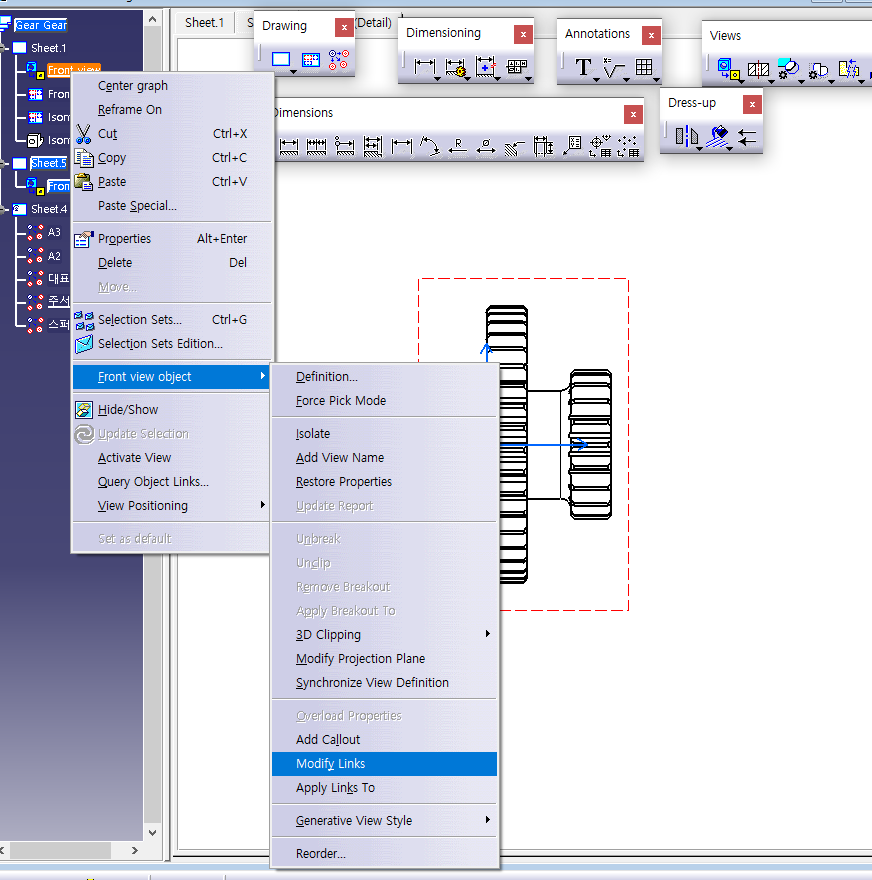Screen dimensions: 872x880
Task: Click the Diameter Dimensions icon
Action: pyautogui.click(x=486, y=146)
